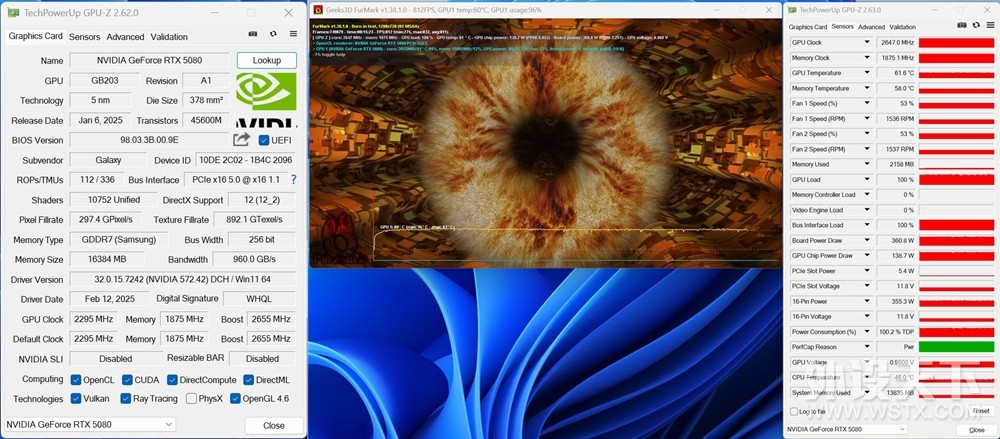Enable the PhysX checkbox
1000x439 pixels.
coord(191,399)
